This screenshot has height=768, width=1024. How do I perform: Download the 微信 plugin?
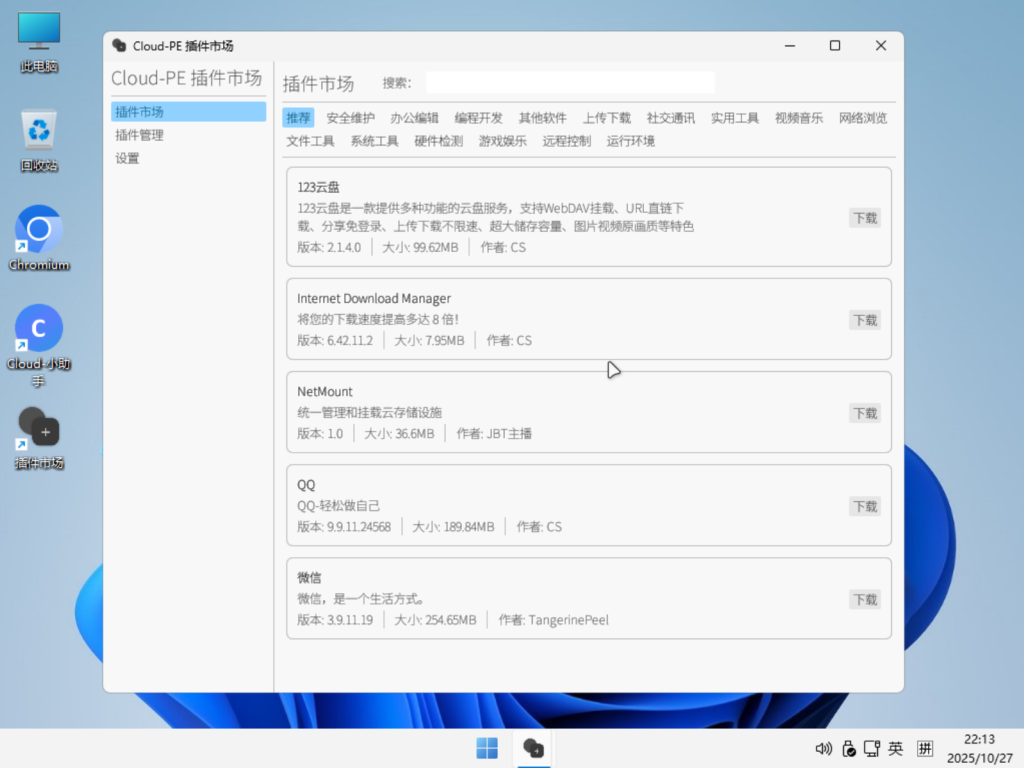click(864, 599)
